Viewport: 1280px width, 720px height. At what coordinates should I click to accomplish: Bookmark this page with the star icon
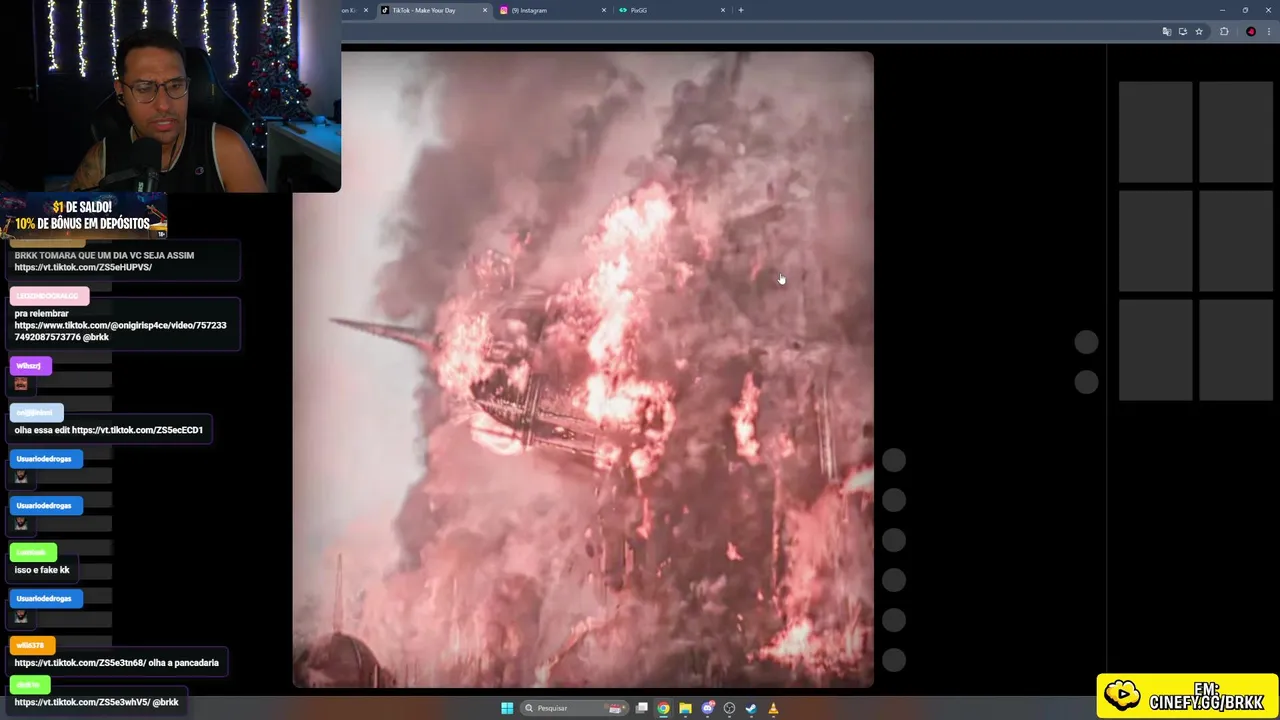1199,32
